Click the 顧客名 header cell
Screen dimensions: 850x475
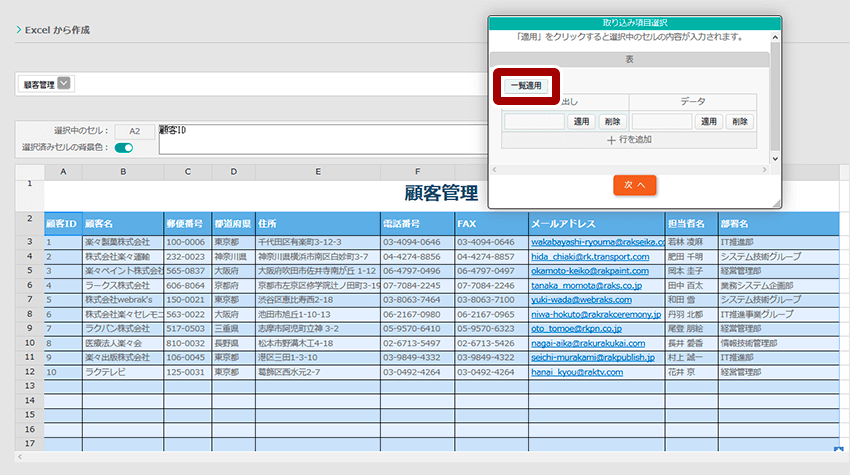[x=123, y=223]
